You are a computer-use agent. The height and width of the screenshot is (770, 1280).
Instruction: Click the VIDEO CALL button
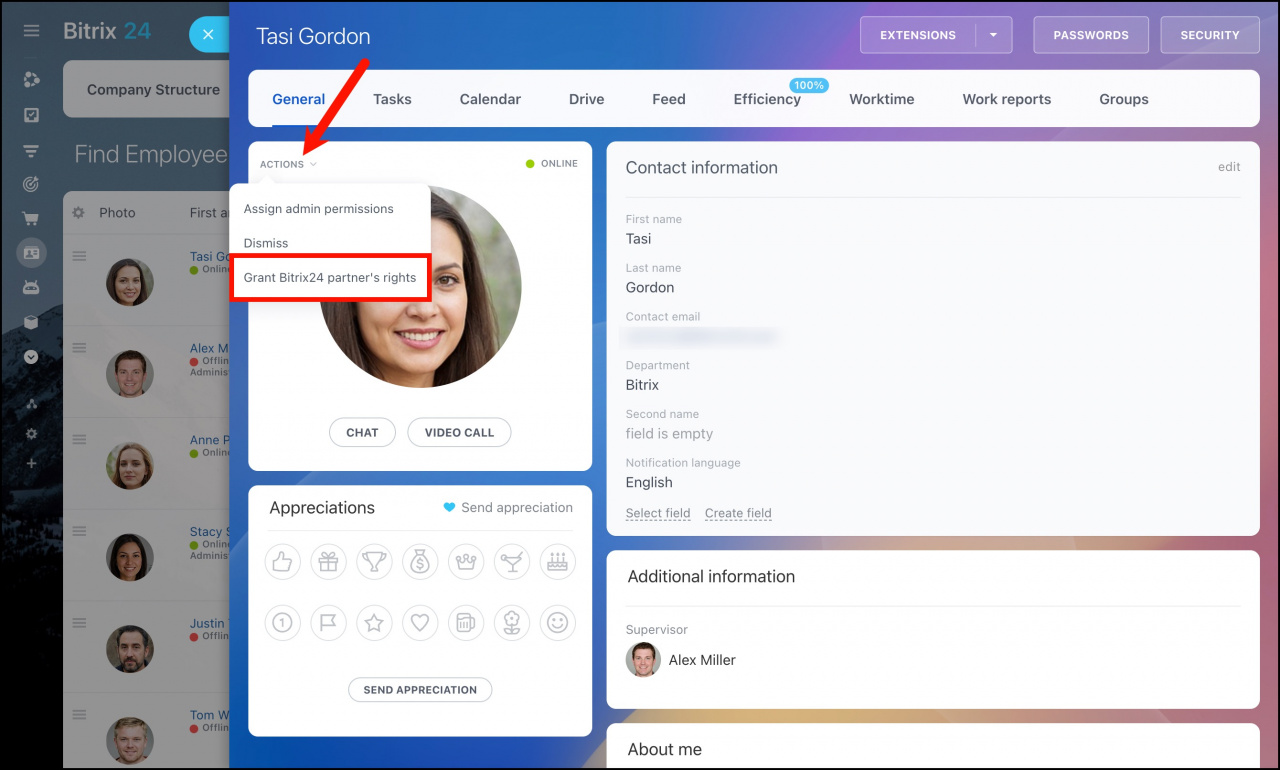pyautogui.click(x=459, y=432)
